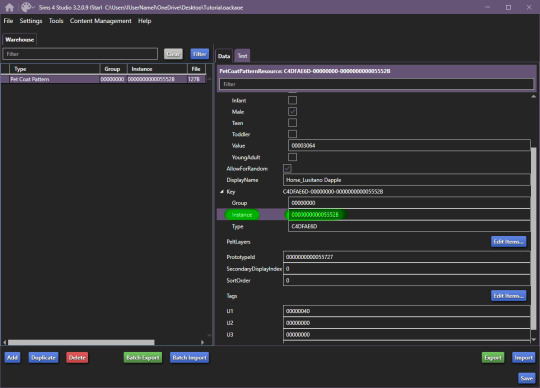Focus the Warehouse filter input field
This screenshot has width=540, height=388.
(80, 54)
